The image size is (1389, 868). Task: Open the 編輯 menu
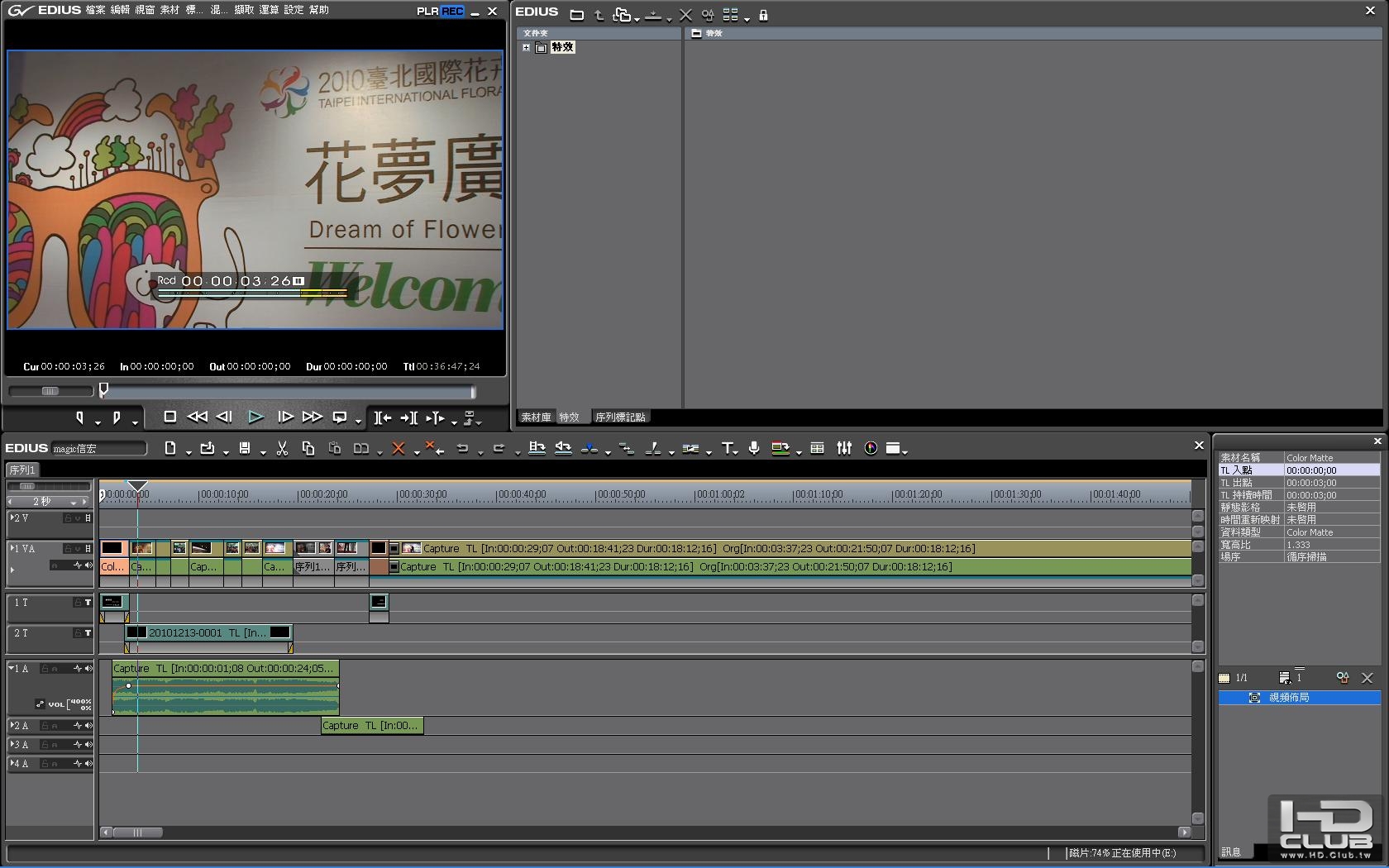[120, 11]
